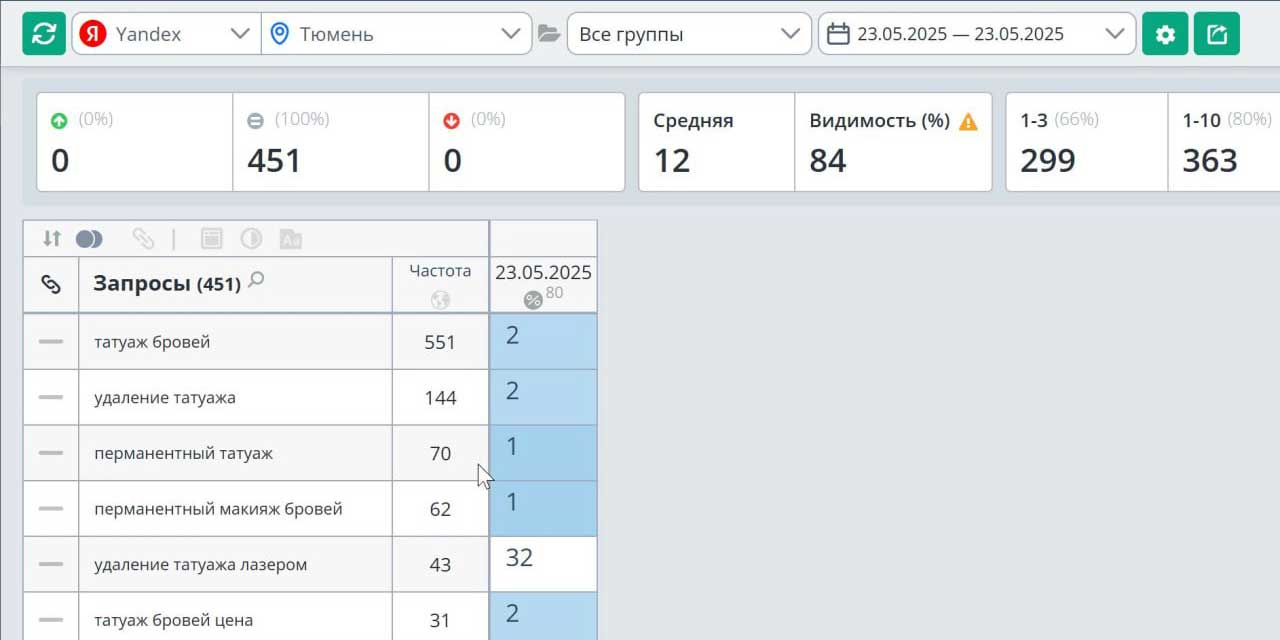Toggle the half-circle contrast icon
The image size is (1280, 640).
click(x=251, y=239)
